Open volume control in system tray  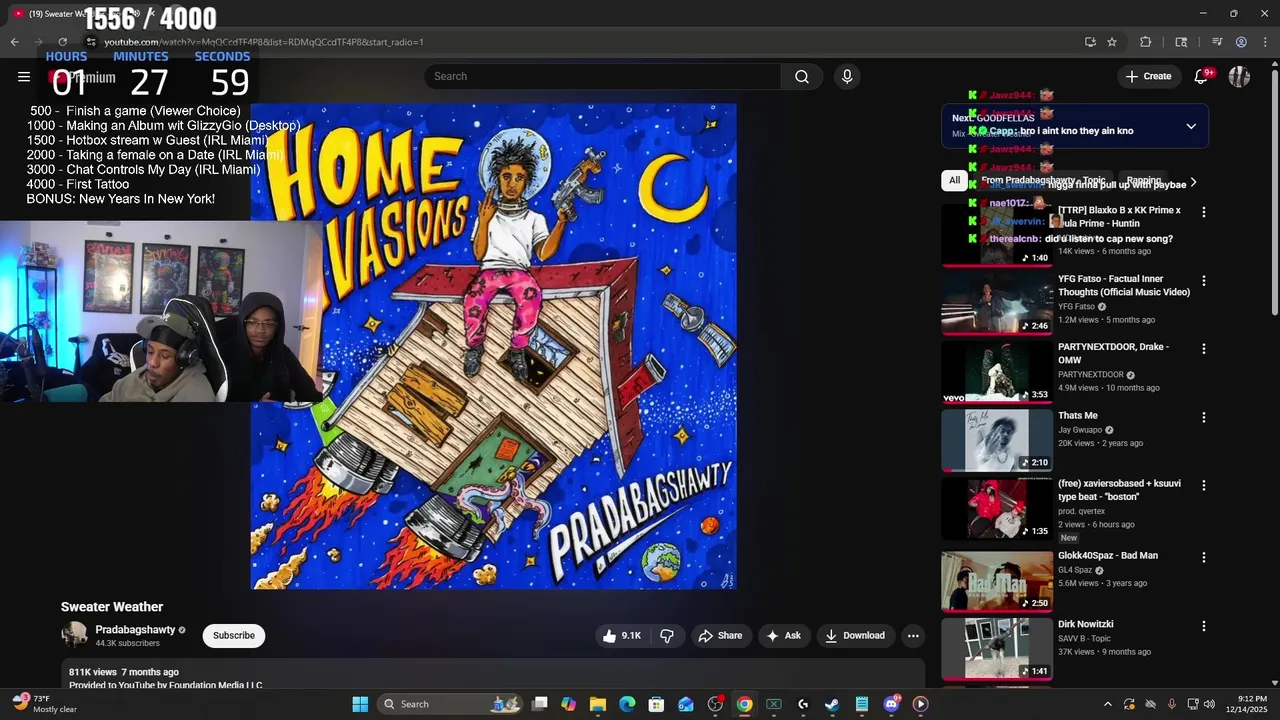1209,704
